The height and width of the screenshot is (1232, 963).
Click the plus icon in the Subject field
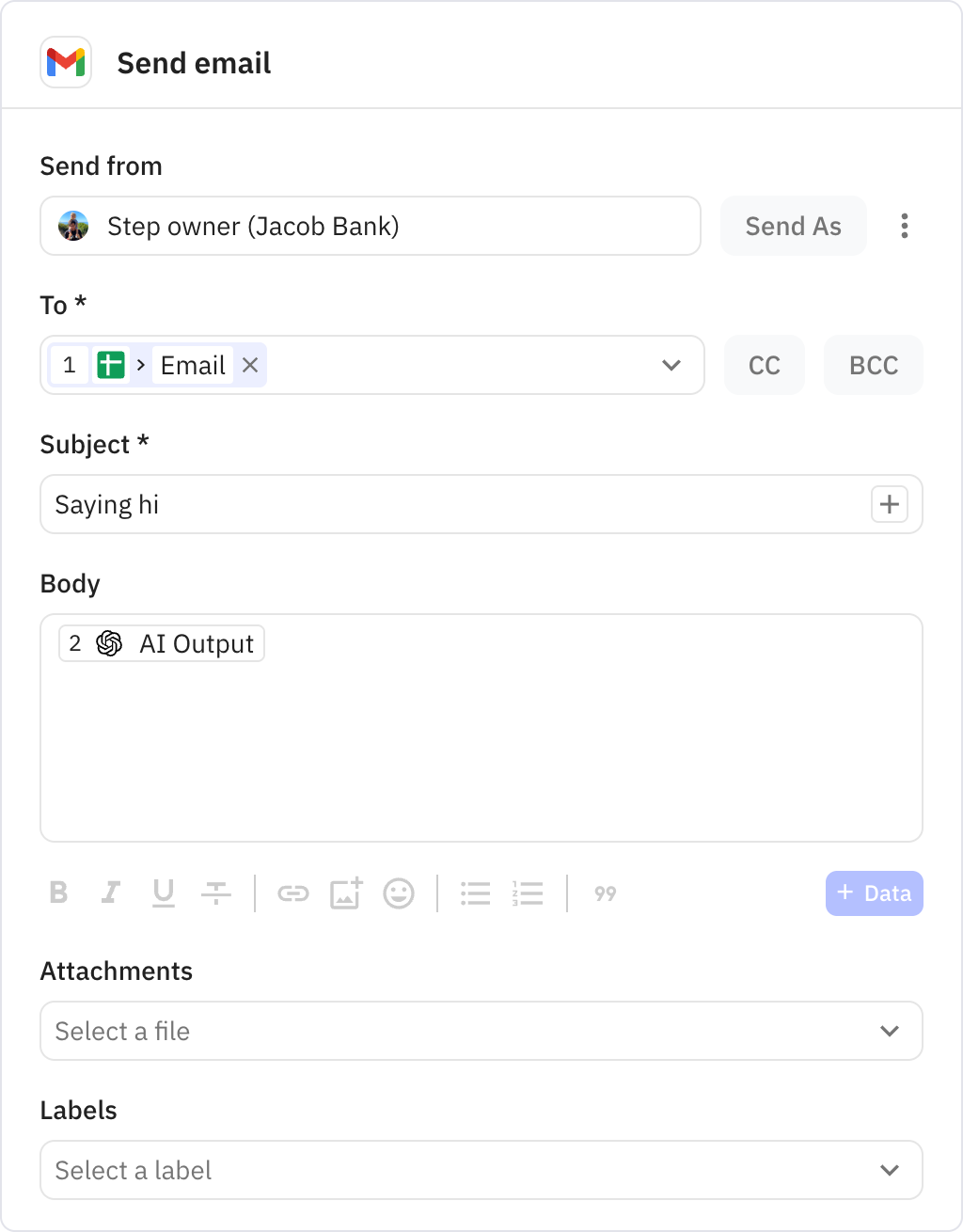click(x=888, y=504)
